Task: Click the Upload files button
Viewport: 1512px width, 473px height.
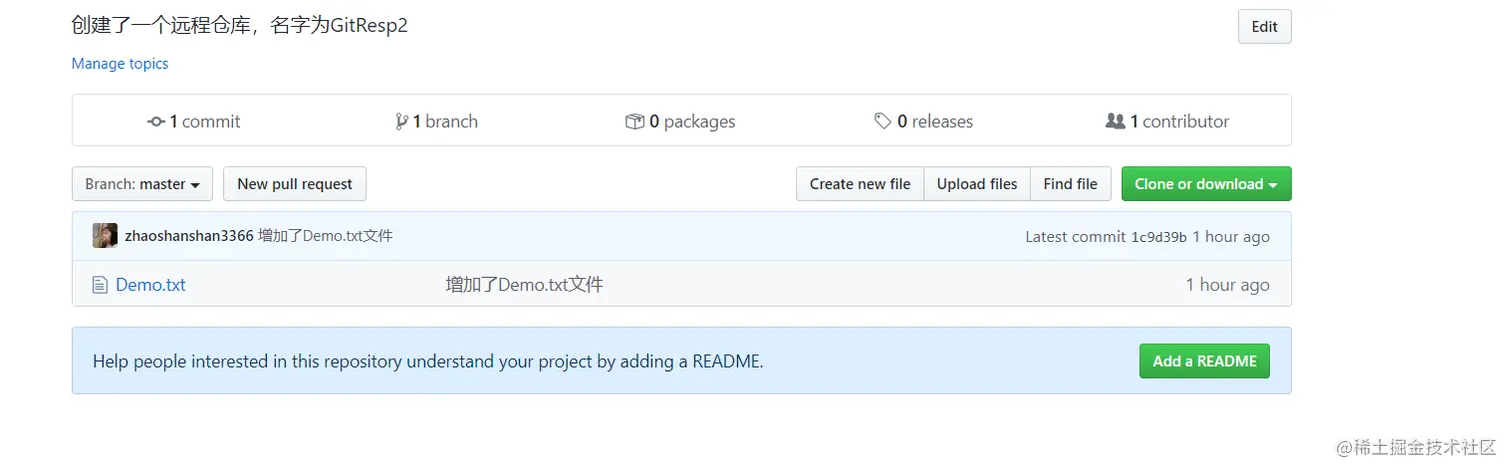Action: pyautogui.click(x=977, y=184)
